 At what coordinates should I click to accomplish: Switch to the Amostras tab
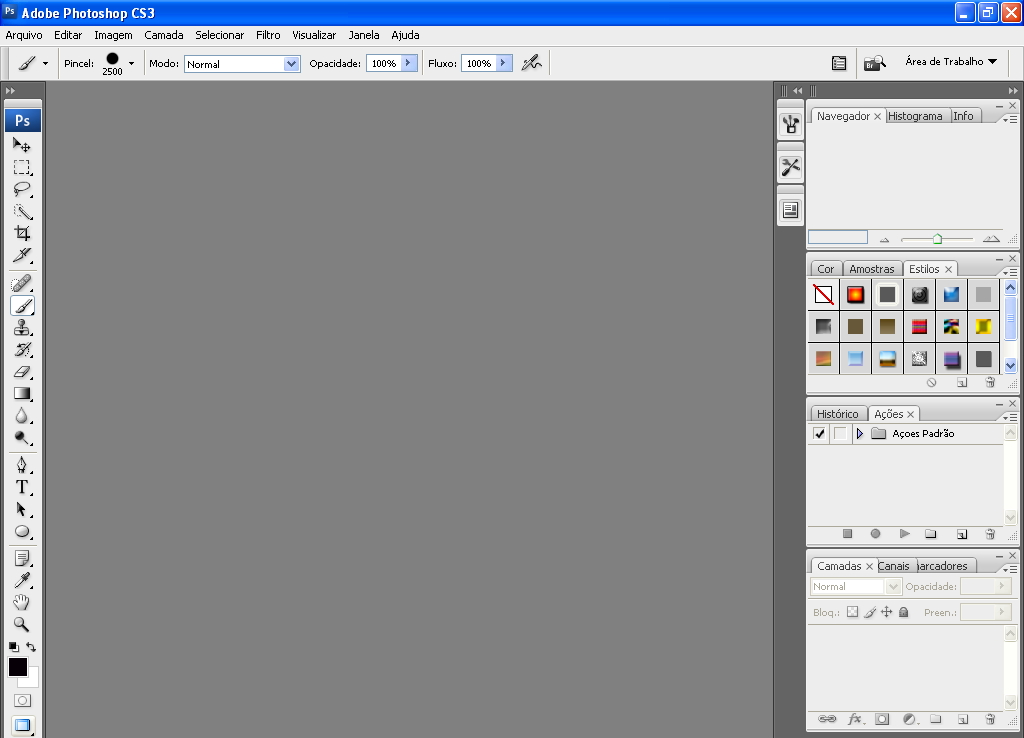point(872,268)
